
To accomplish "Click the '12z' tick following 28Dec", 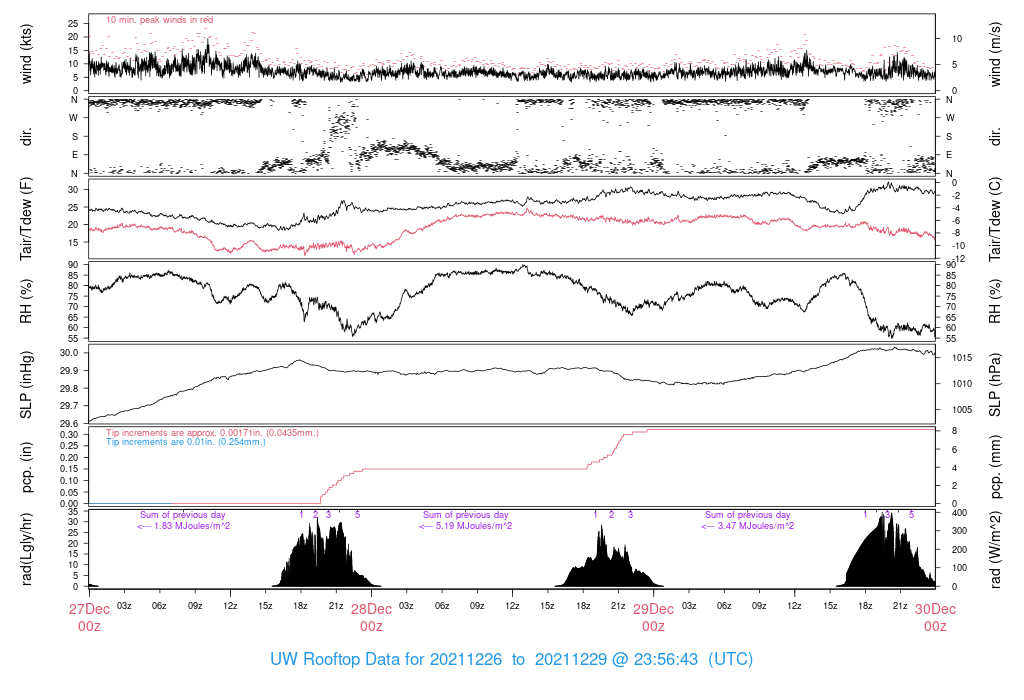I will (512, 606).
